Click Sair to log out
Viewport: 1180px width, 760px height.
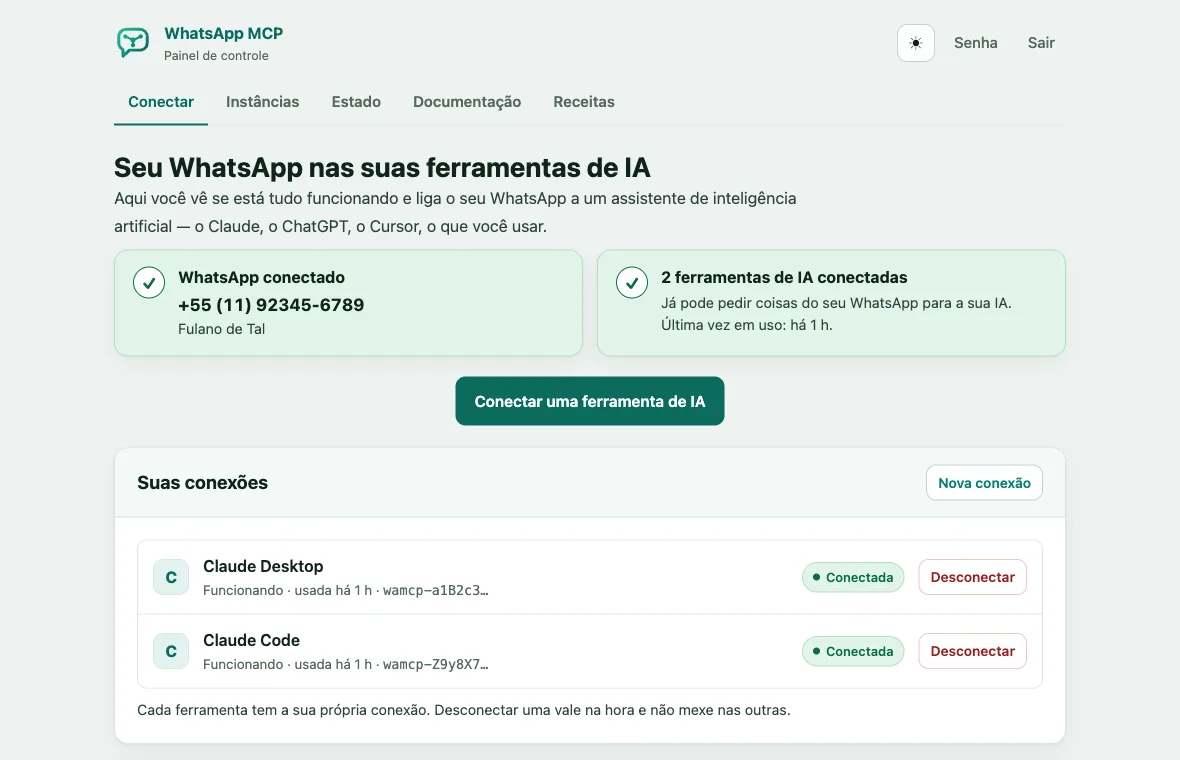coord(1041,43)
